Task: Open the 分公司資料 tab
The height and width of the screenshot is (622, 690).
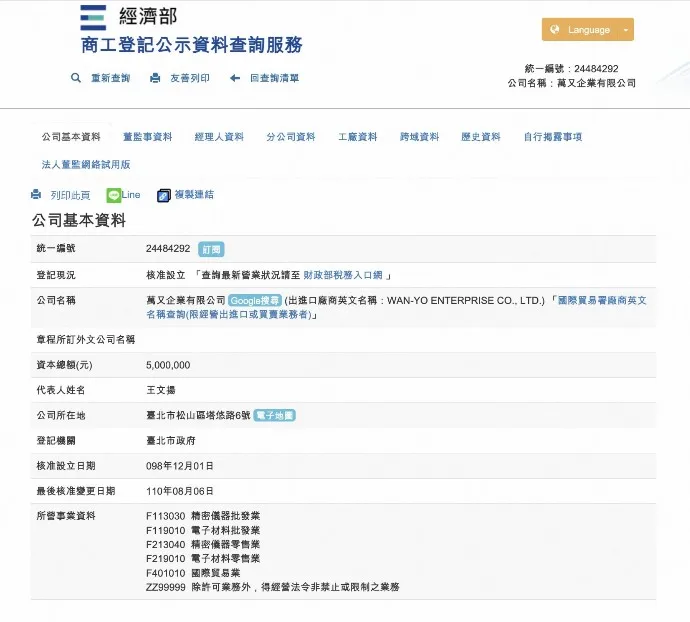Action: tap(290, 137)
